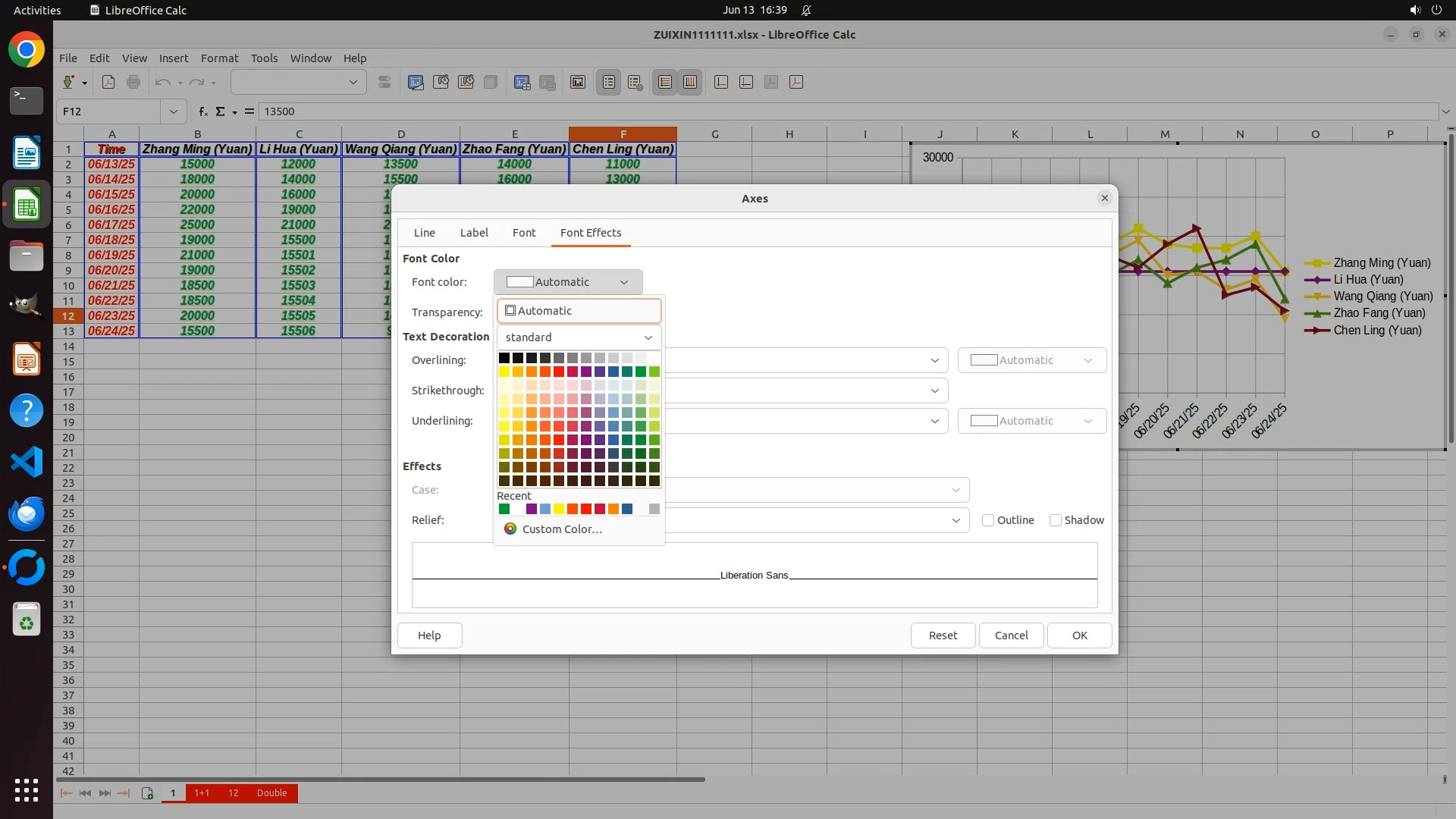Enable the Shadow checkbox

(x=1055, y=520)
